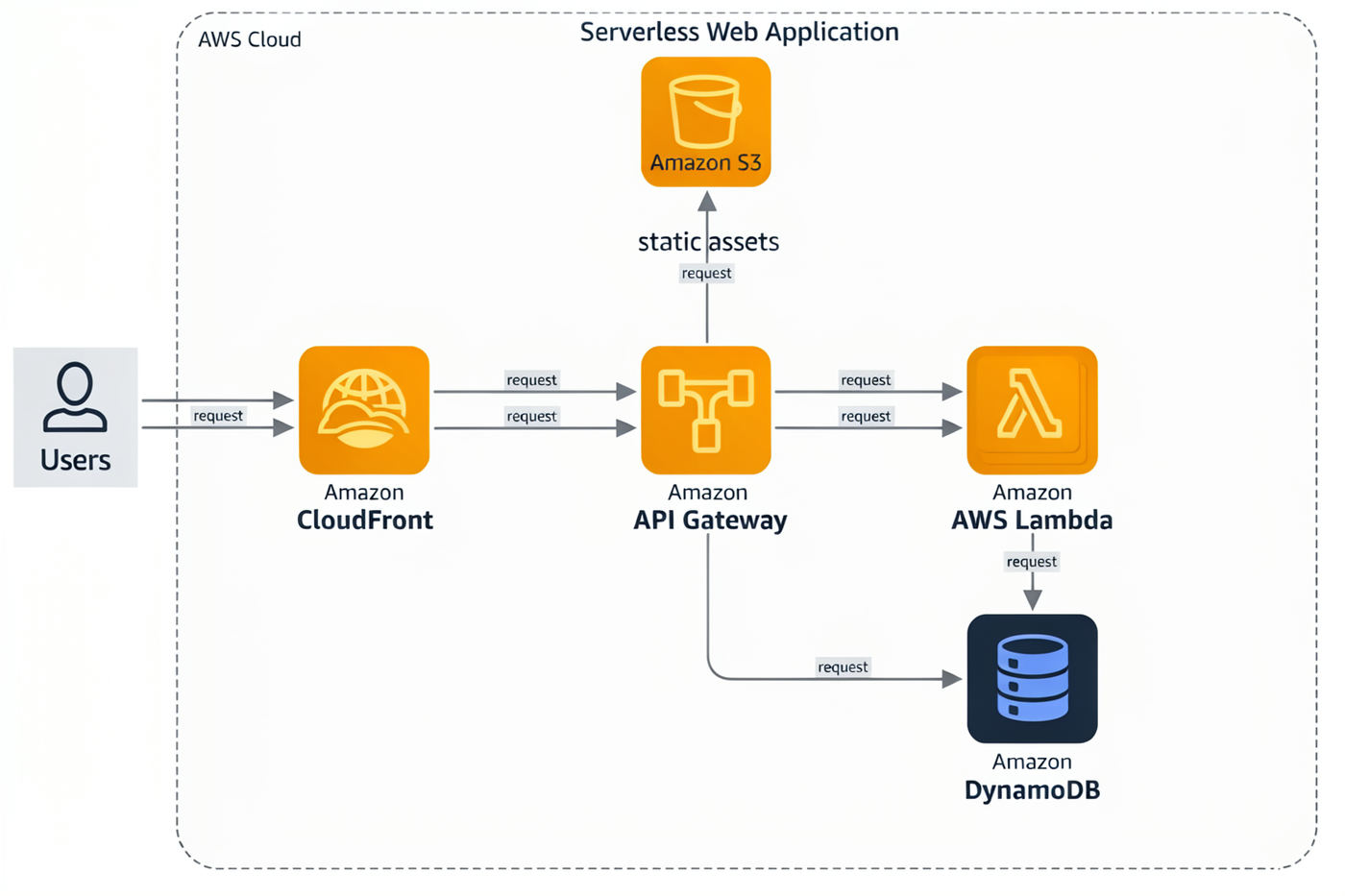Click request label between Users and CloudFront
1345x896 pixels.
point(218,416)
